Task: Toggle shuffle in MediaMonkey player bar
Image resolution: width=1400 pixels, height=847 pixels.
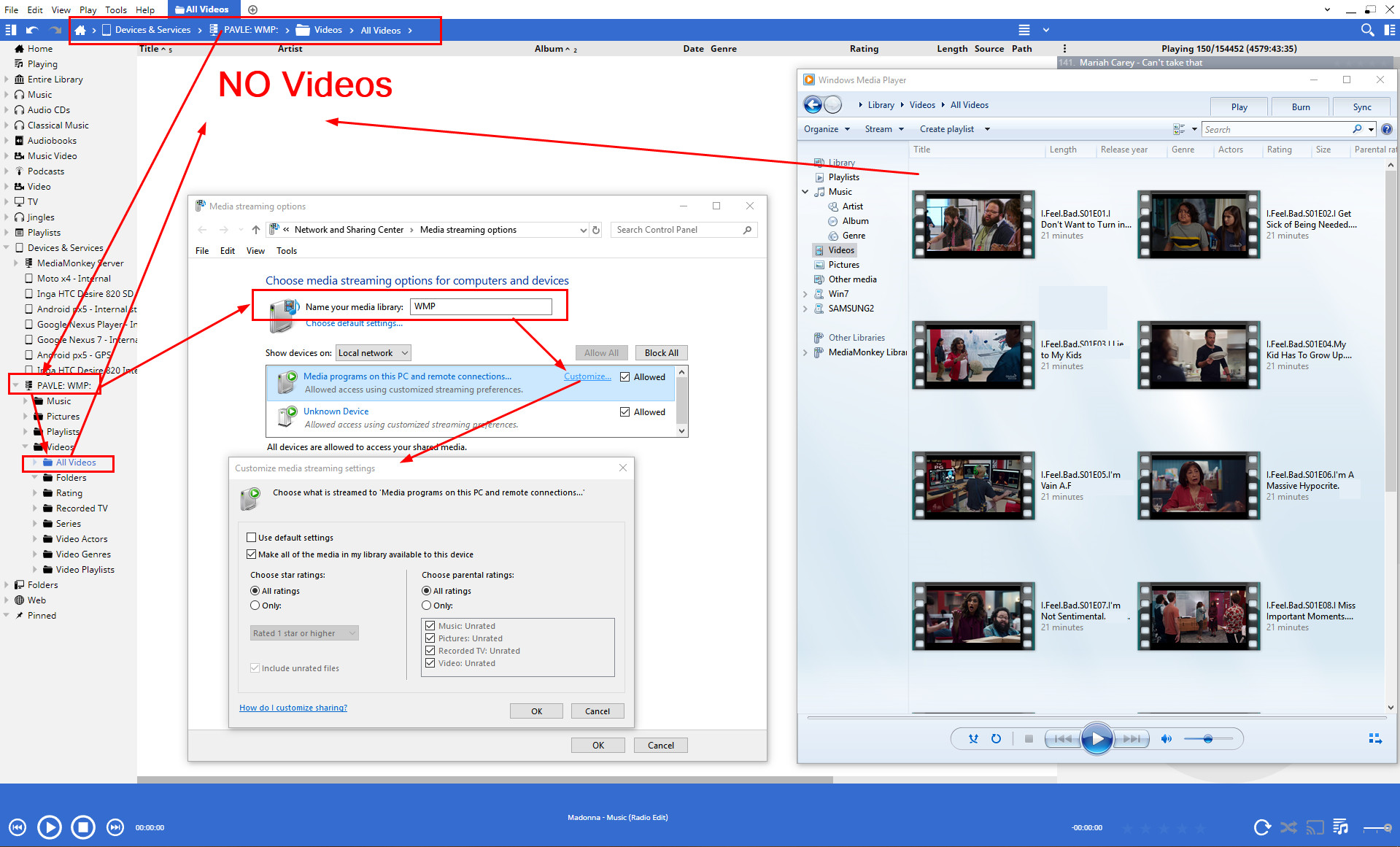Action: [x=1289, y=827]
